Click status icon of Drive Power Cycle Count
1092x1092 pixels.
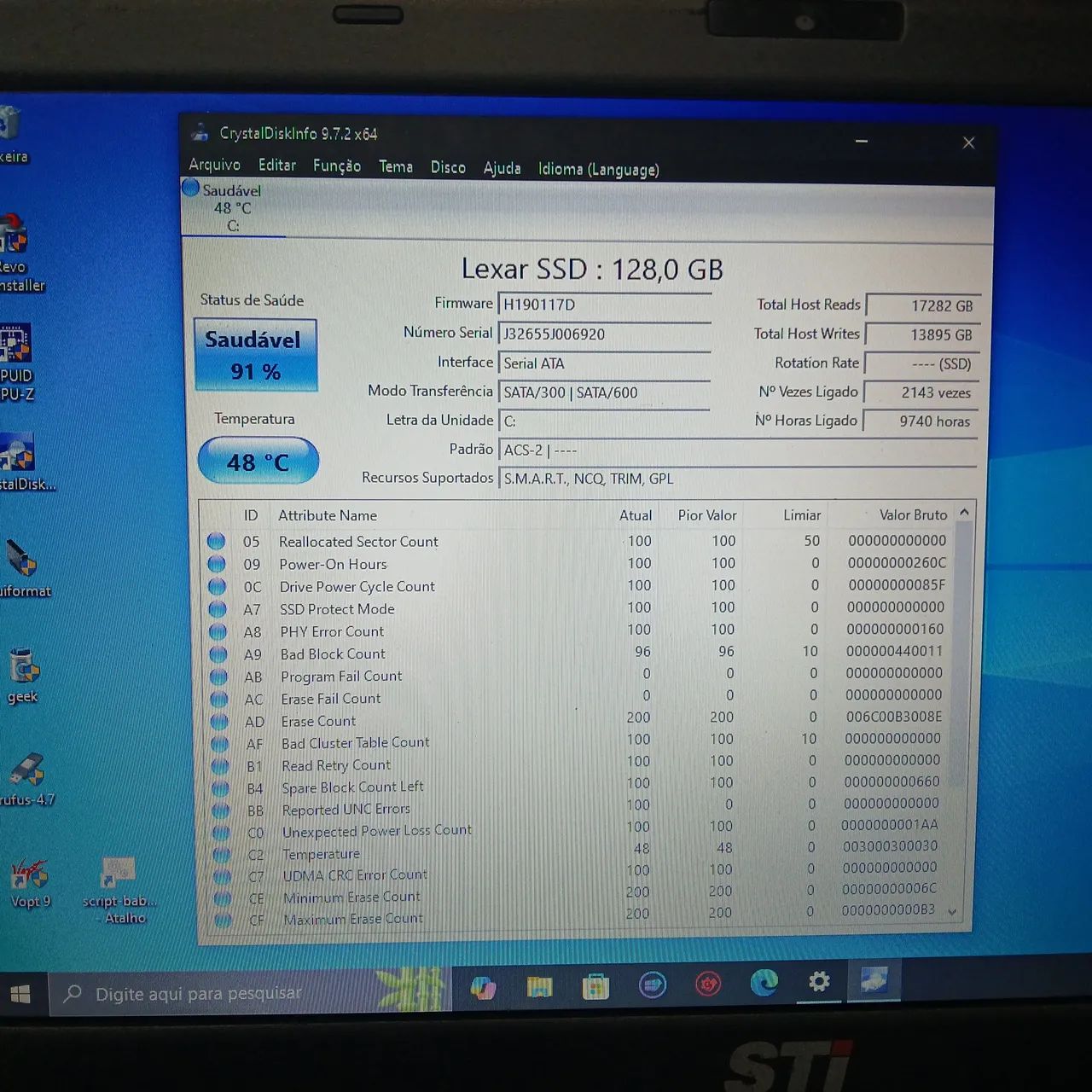(218, 586)
